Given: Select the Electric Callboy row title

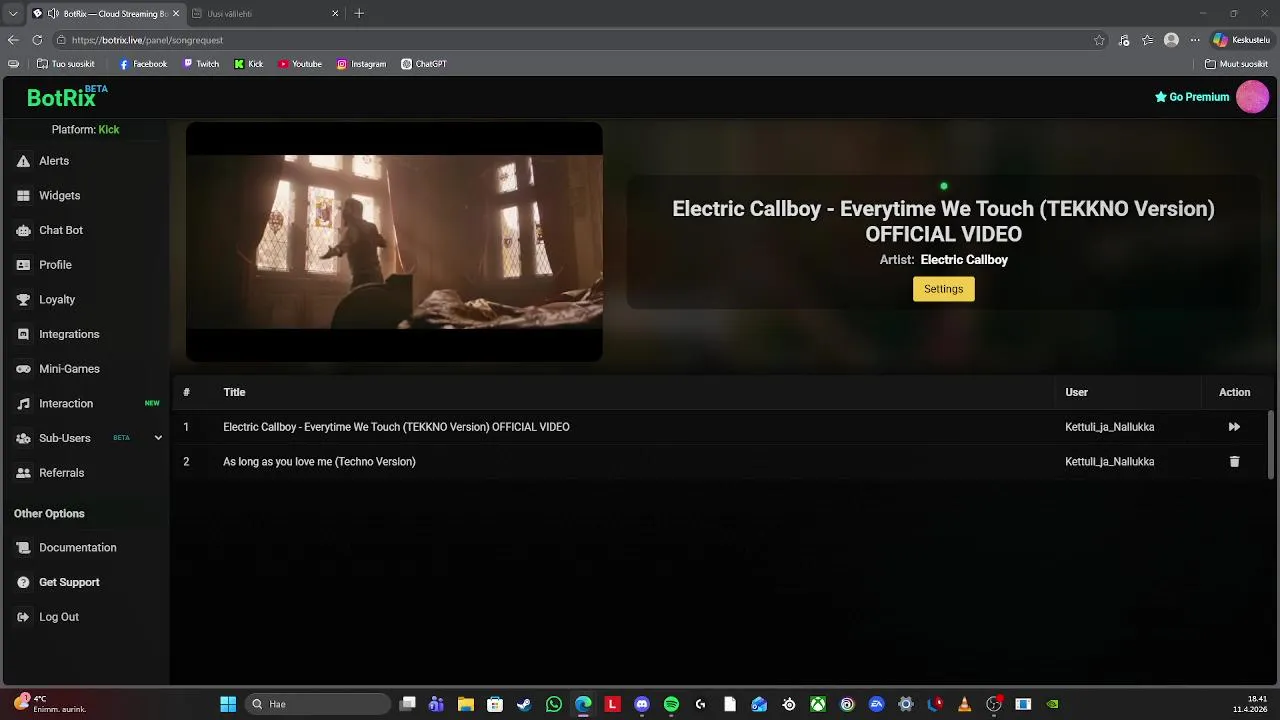Looking at the screenshot, I should pyautogui.click(x=396, y=427).
